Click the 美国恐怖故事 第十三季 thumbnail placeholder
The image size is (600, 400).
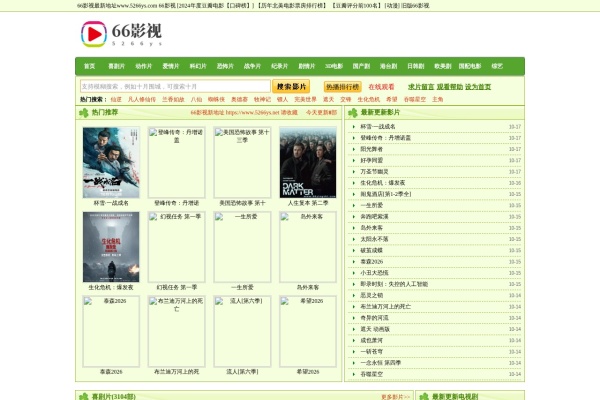coord(242,163)
